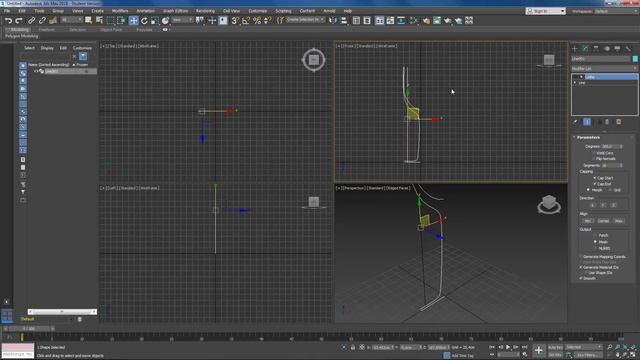Open the Utilities wrench tab
The height and width of the screenshot is (360, 640).
point(628,49)
